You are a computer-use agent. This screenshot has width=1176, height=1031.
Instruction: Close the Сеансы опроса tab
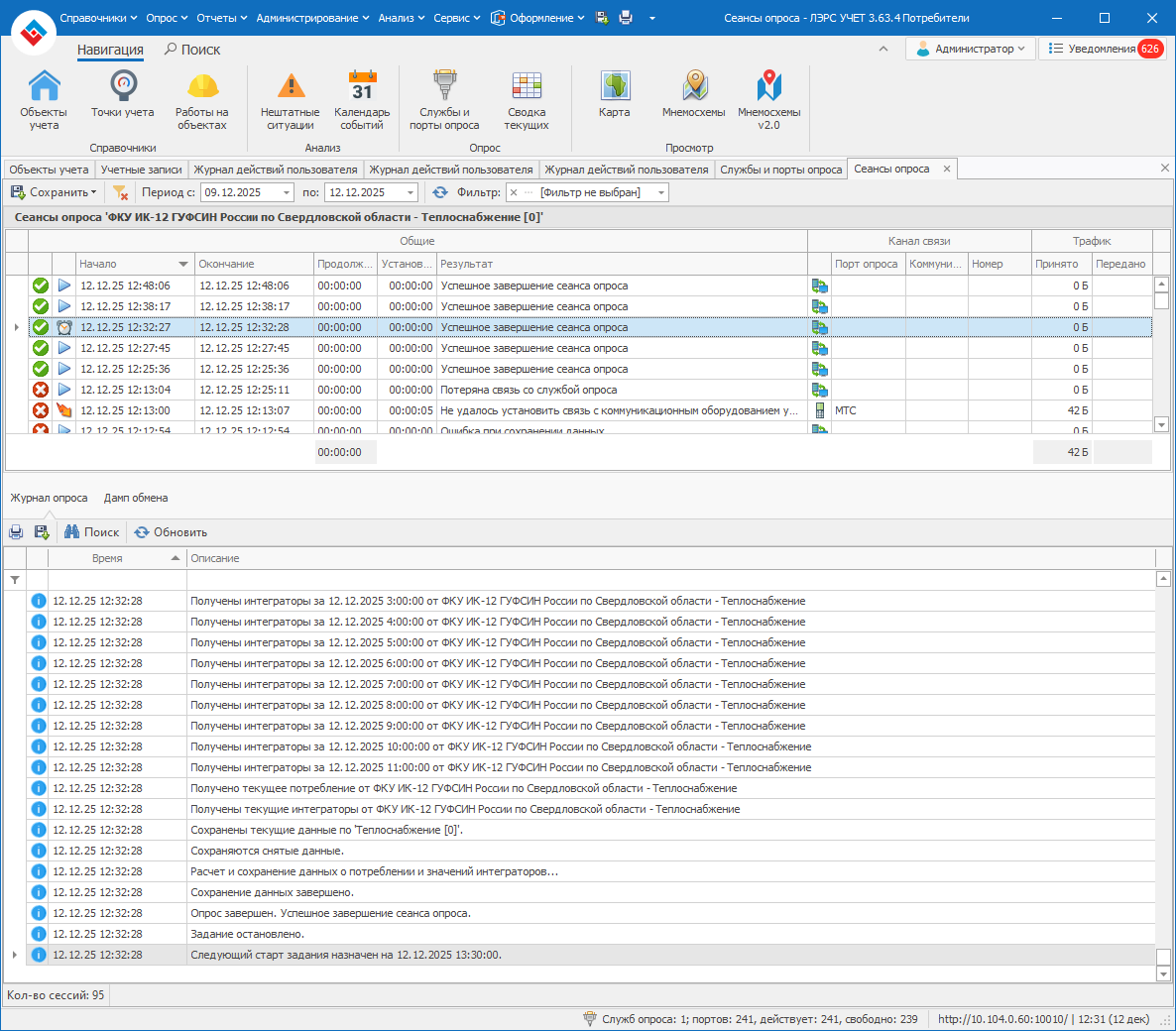947,170
